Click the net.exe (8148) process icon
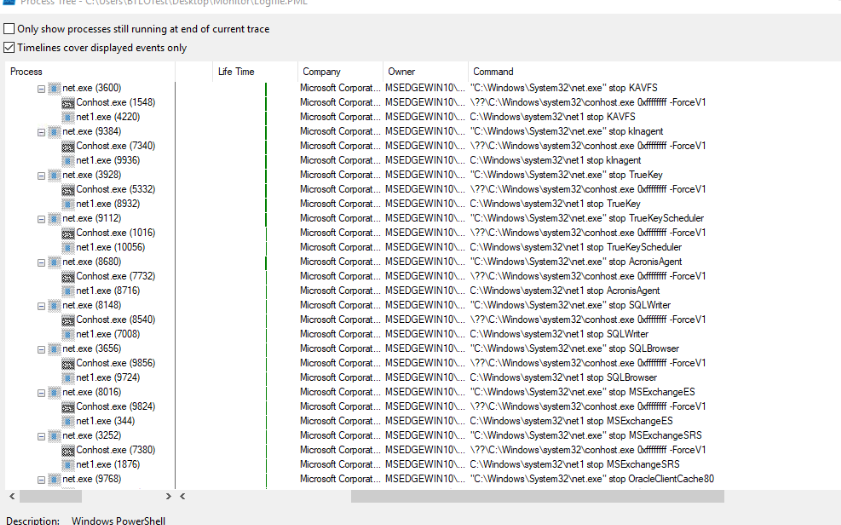The width and height of the screenshot is (841, 525). click(54, 305)
